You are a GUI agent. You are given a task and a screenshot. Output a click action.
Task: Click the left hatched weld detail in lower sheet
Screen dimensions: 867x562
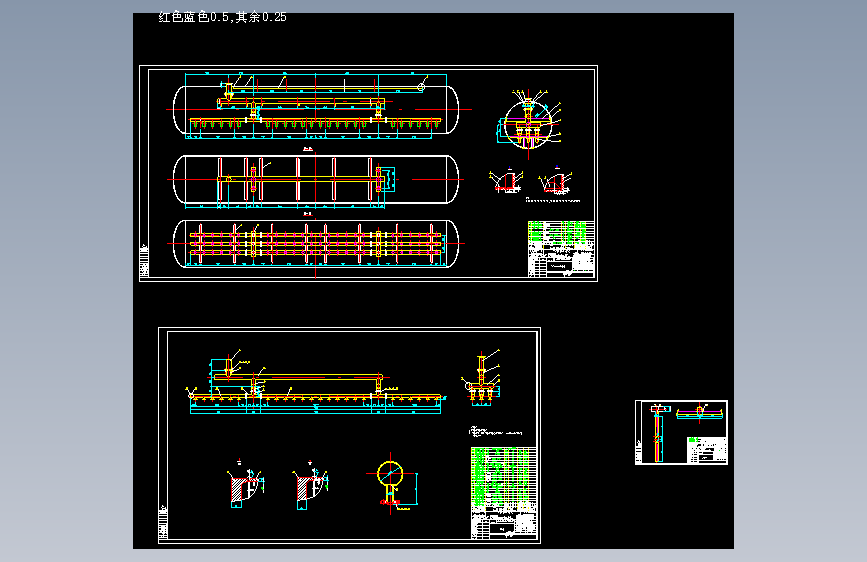click(x=246, y=485)
